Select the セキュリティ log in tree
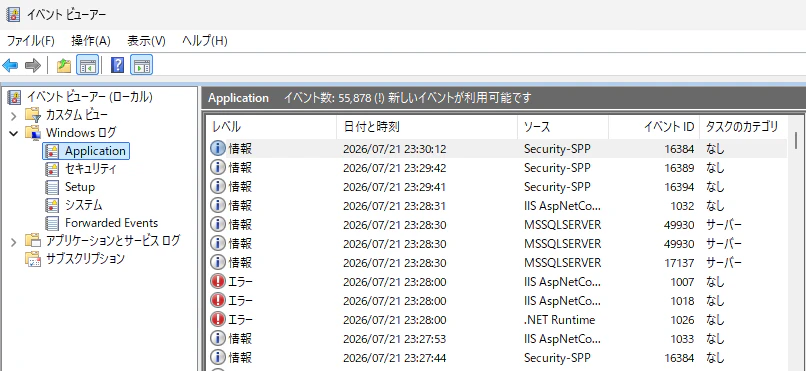806x371 pixels. click(x=90, y=169)
